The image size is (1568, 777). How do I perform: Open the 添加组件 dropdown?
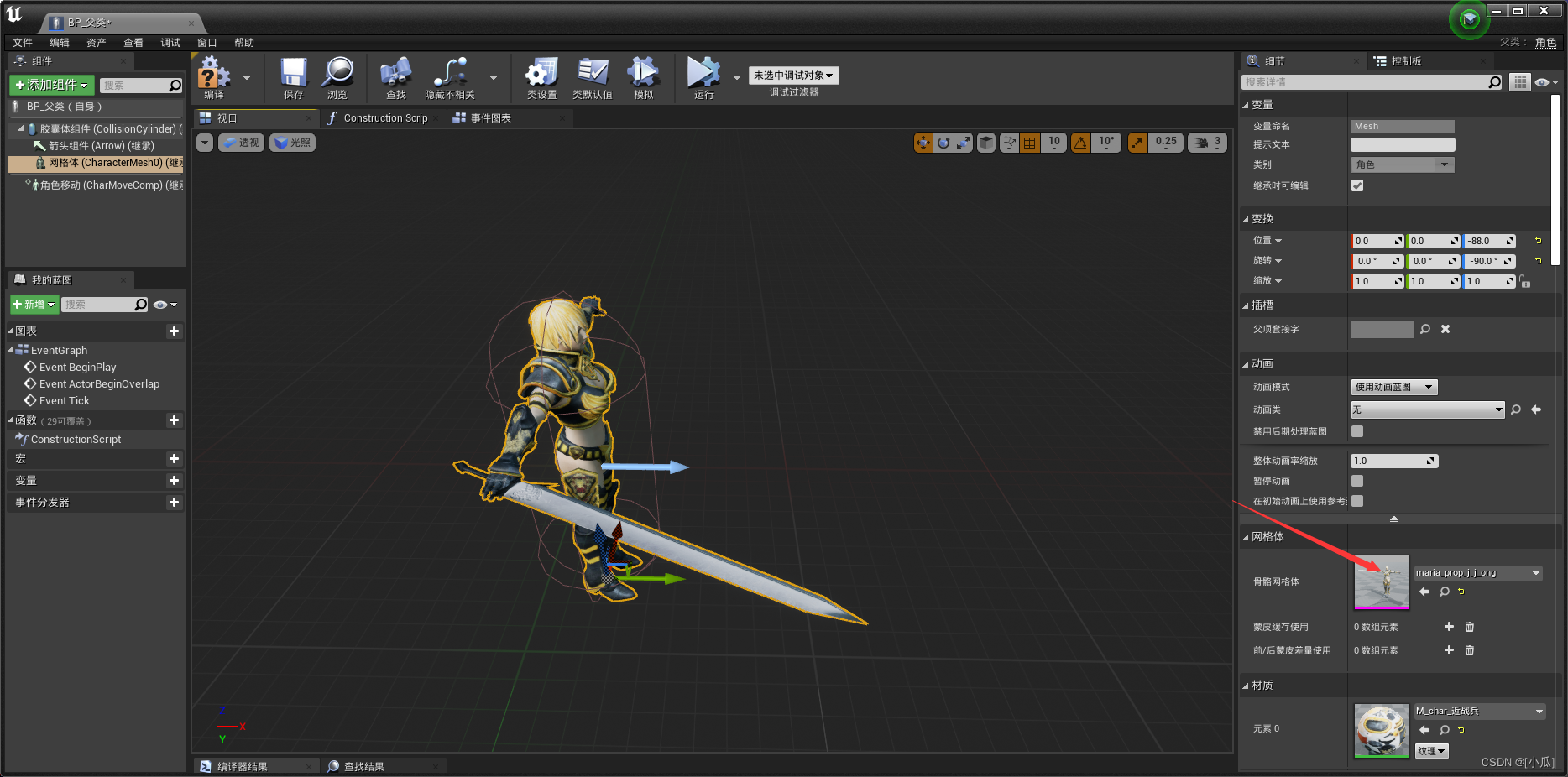pos(51,85)
